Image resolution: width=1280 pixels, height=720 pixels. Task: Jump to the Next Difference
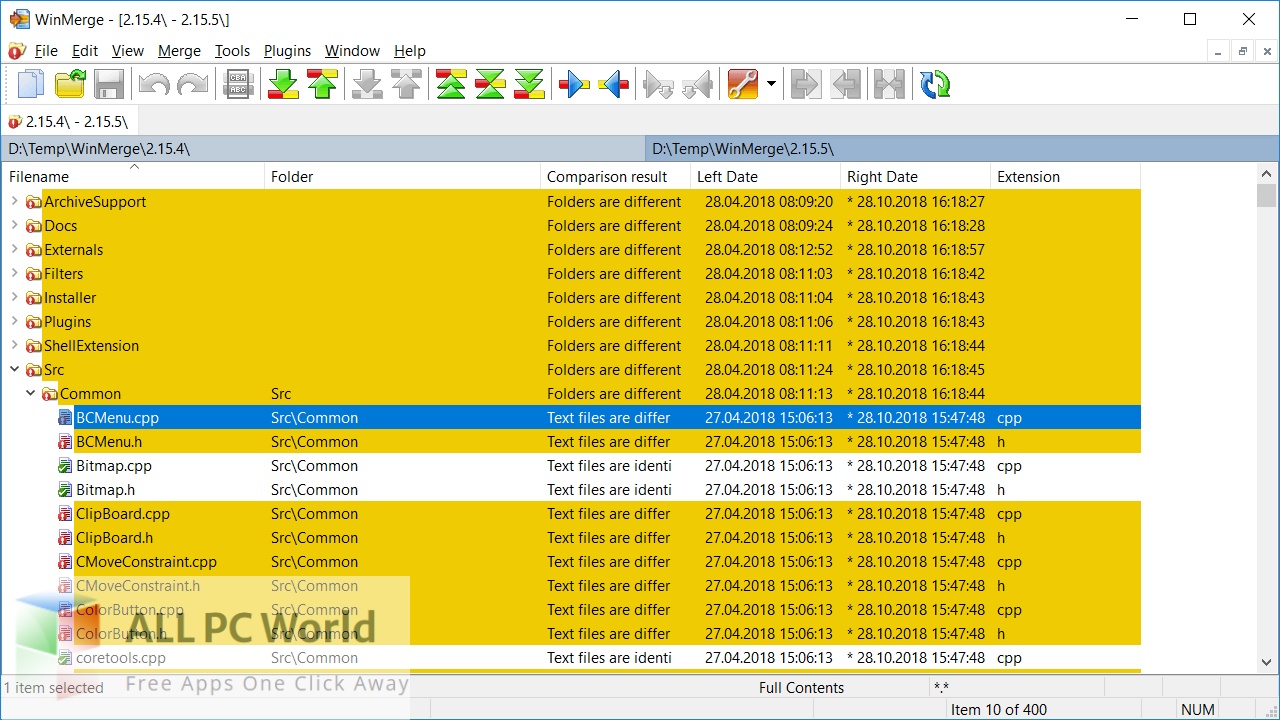click(x=284, y=85)
